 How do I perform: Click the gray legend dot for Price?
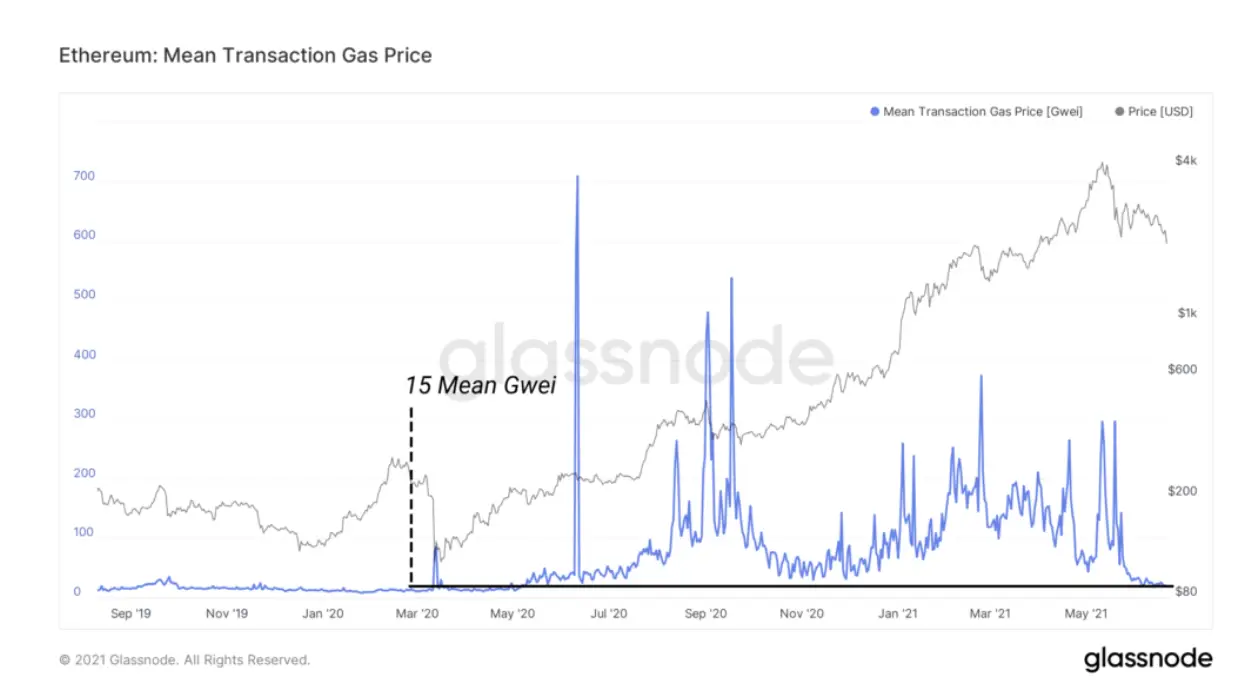click(1119, 112)
